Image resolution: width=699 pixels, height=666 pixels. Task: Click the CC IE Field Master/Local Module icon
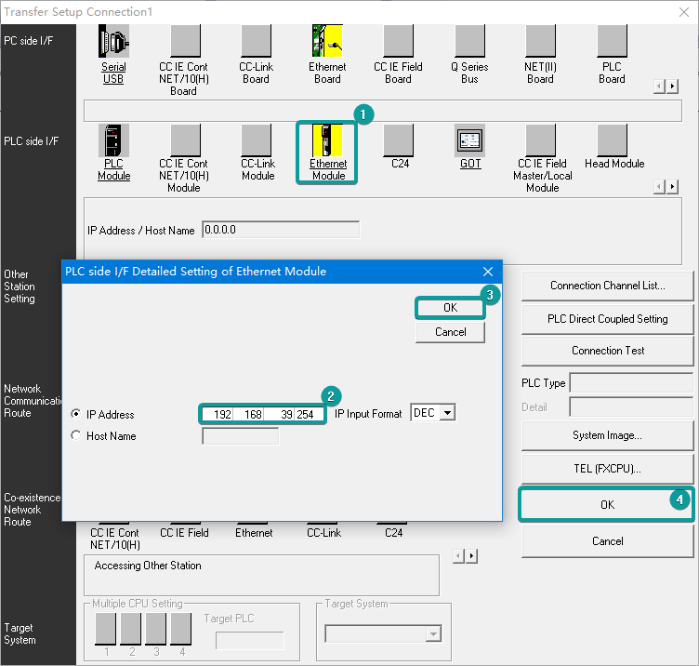coord(541,141)
